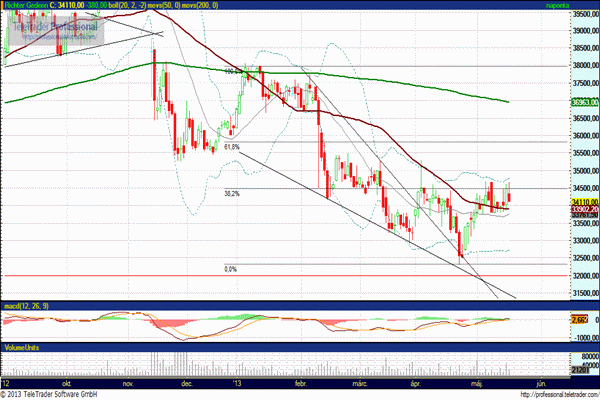Screen dimensions: 600x400
Task: Click the '36500,00' price axis label
Action: tap(585, 118)
